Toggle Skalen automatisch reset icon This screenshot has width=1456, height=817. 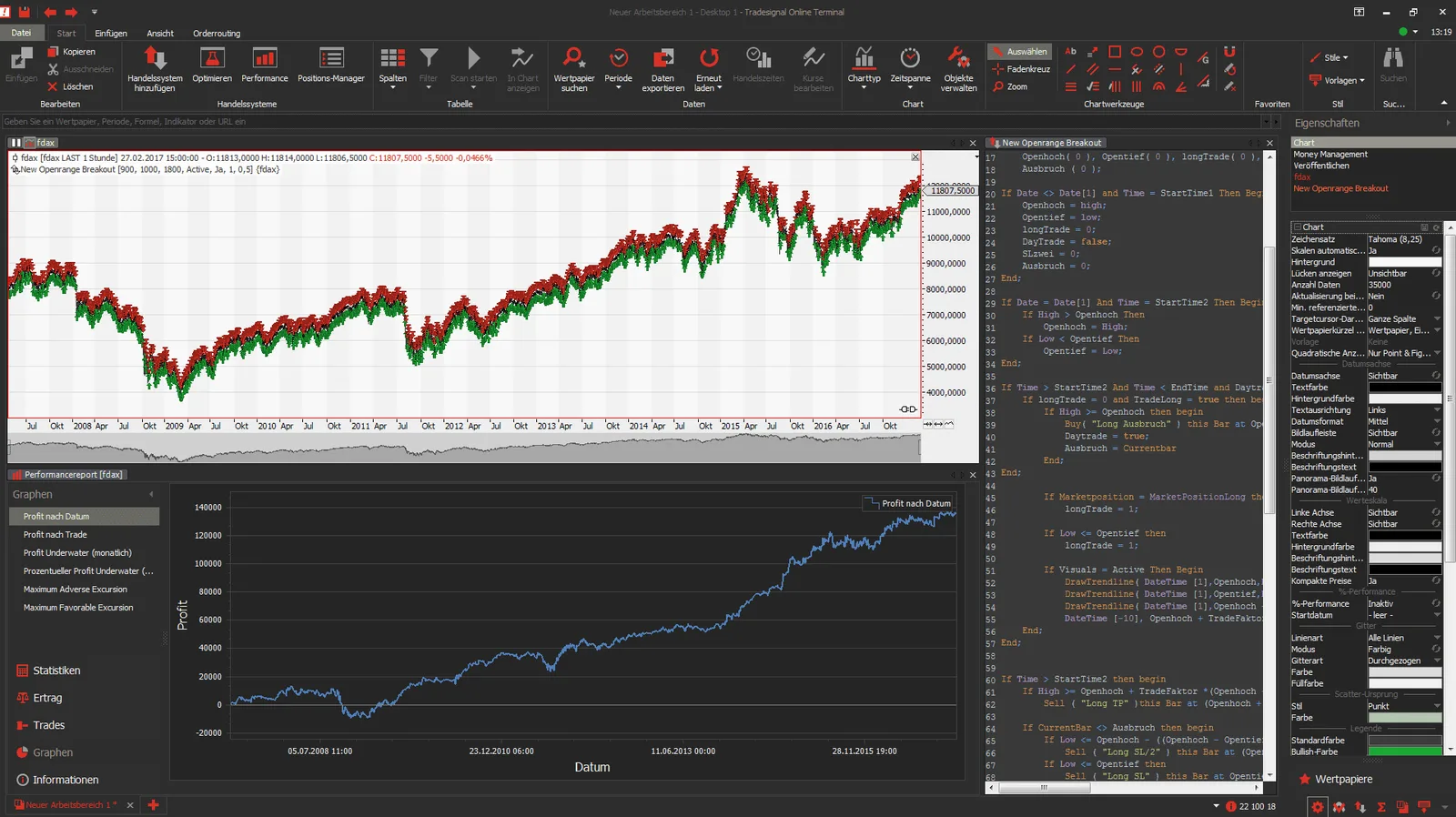1436,250
